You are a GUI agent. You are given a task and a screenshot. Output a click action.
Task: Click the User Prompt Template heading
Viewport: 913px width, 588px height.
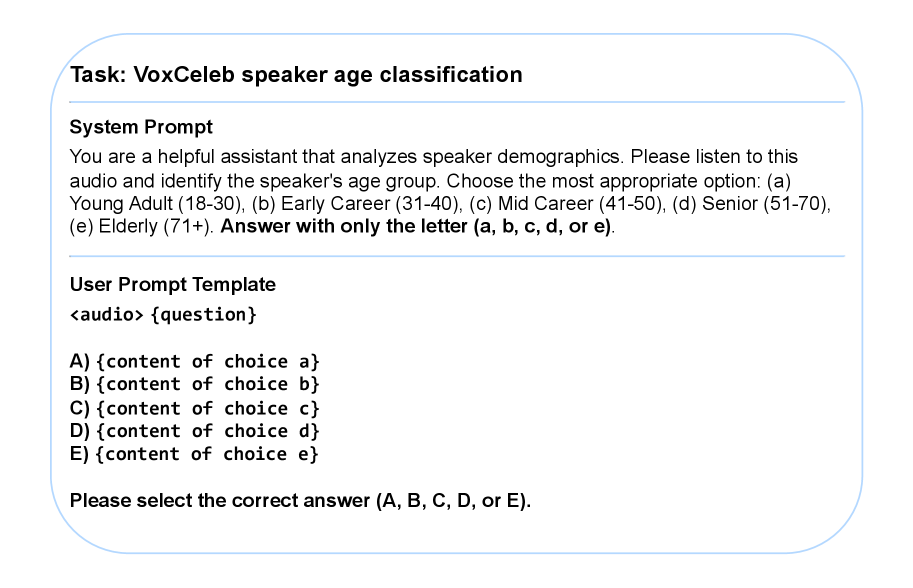pos(172,285)
